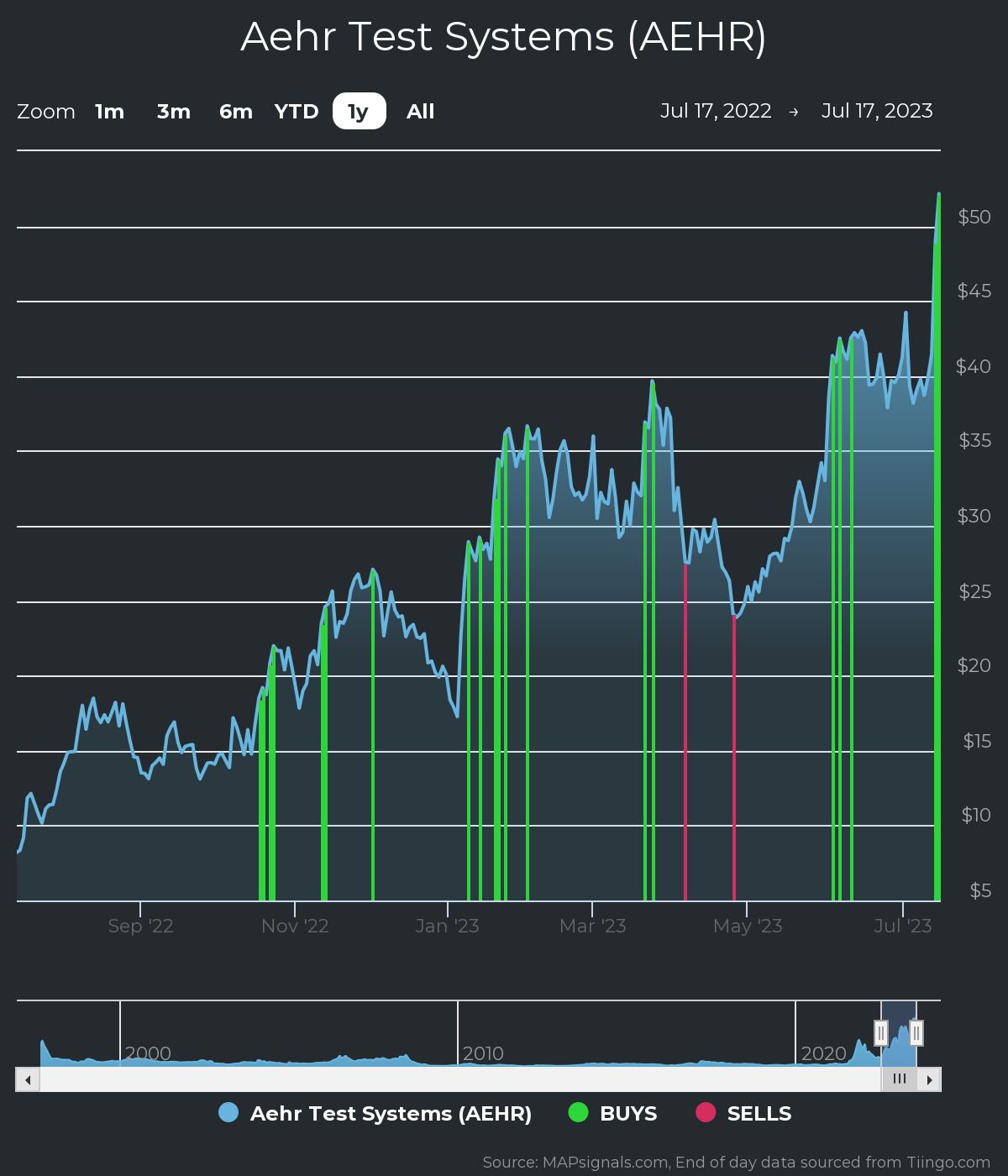
Task: Click the $35 price axis label
Action: 975,440
